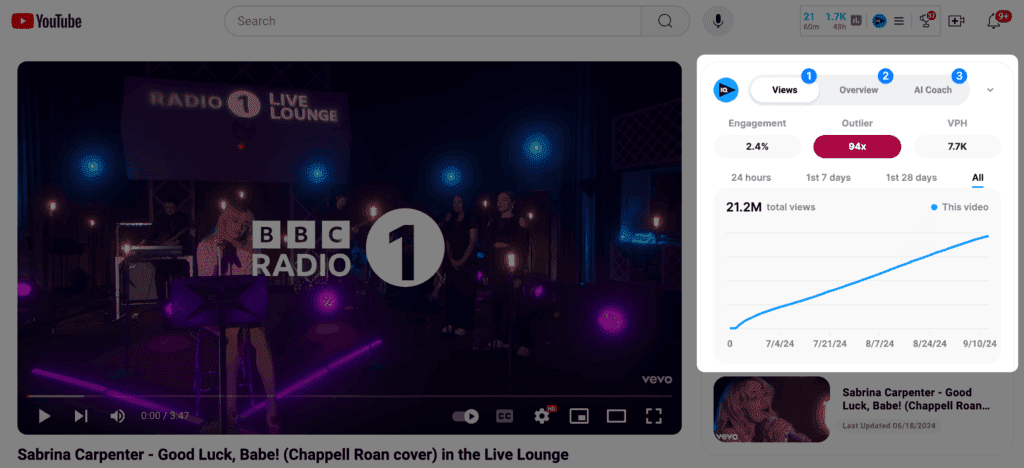This screenshot has height=468, width=1024.
Task: Click the Engagement label
Action: [757, 123]
